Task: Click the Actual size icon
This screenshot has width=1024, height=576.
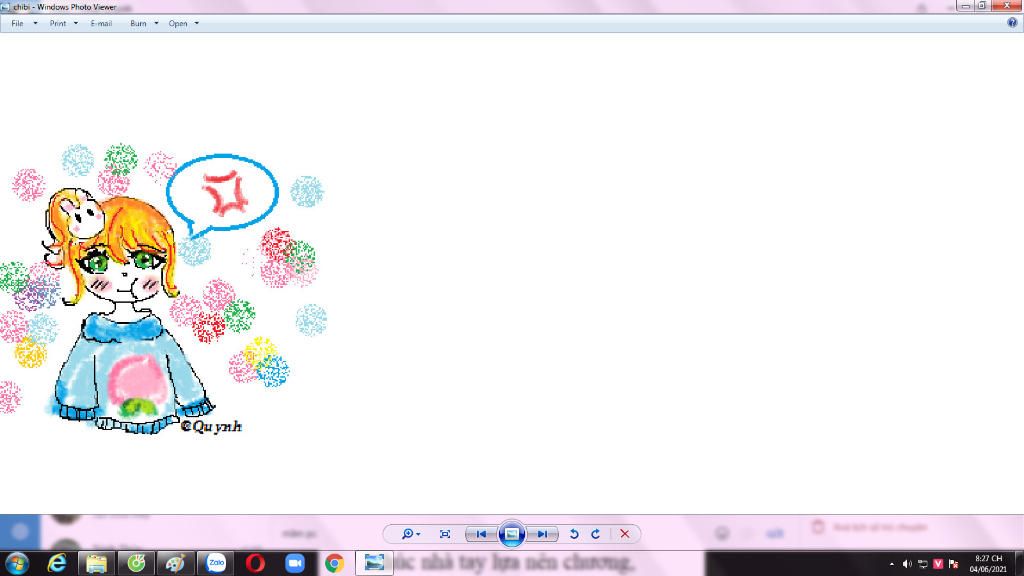Action: point(445,534)
